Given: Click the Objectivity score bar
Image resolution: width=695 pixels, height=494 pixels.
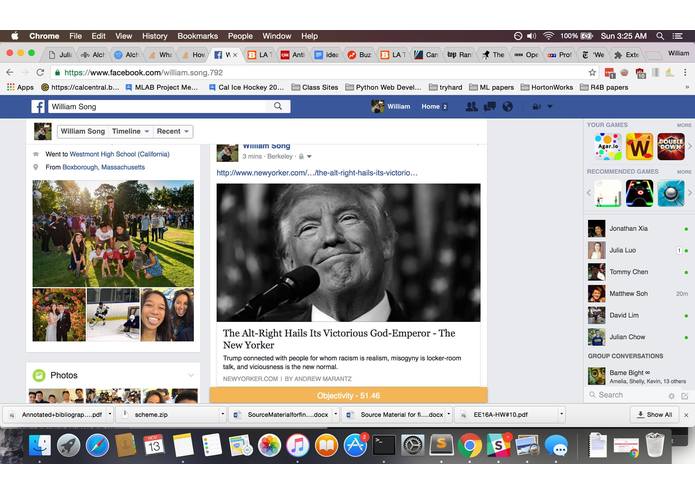Looking at the screenshot, I should coord(348,395).
